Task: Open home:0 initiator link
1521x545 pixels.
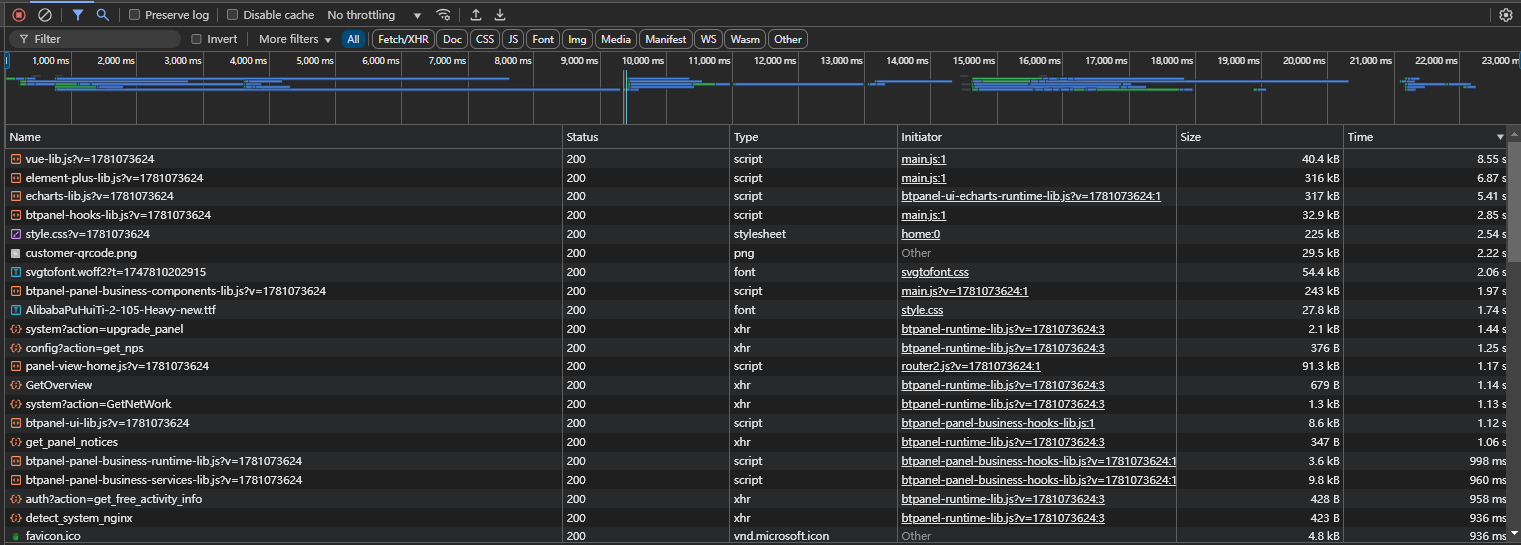Action: pos(920,234)
